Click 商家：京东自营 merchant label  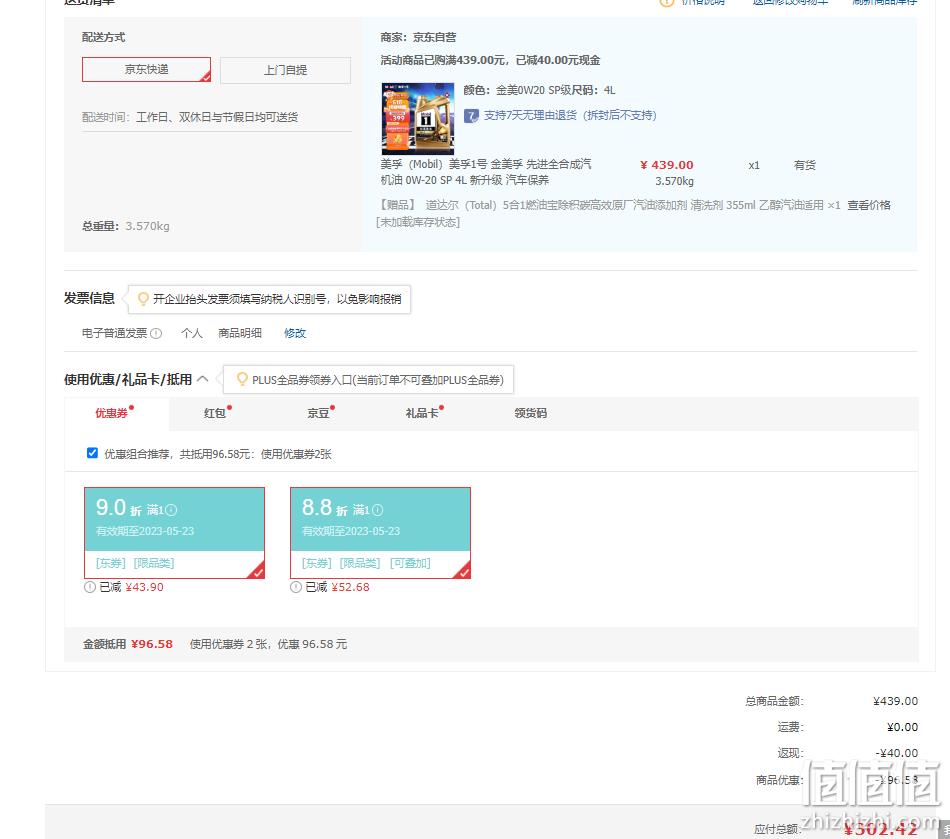coord(418,38)
